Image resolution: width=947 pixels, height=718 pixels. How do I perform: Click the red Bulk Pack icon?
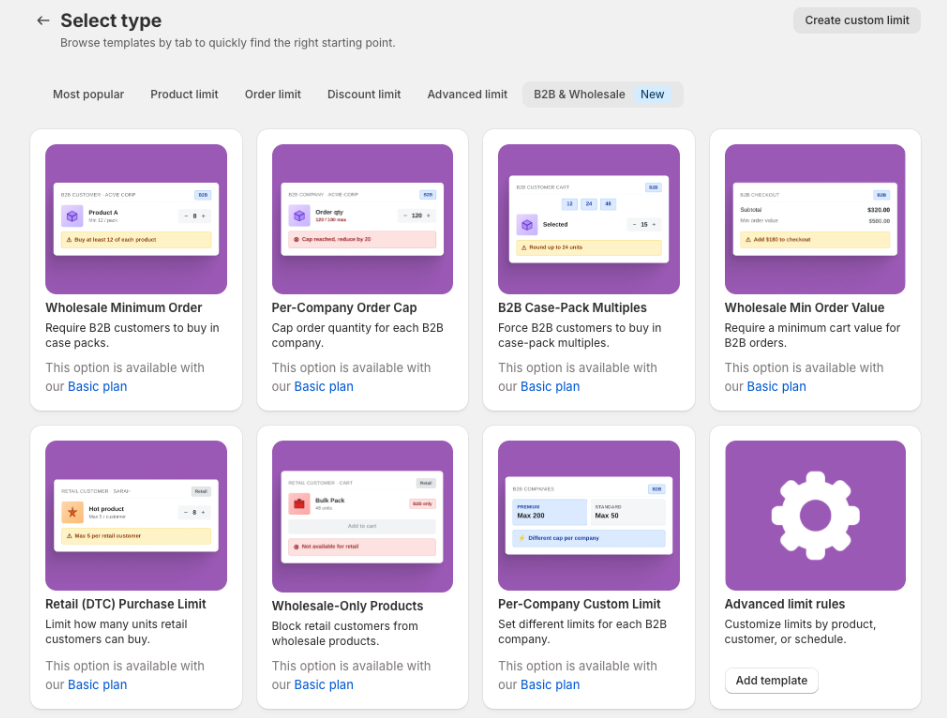(299, 503)
